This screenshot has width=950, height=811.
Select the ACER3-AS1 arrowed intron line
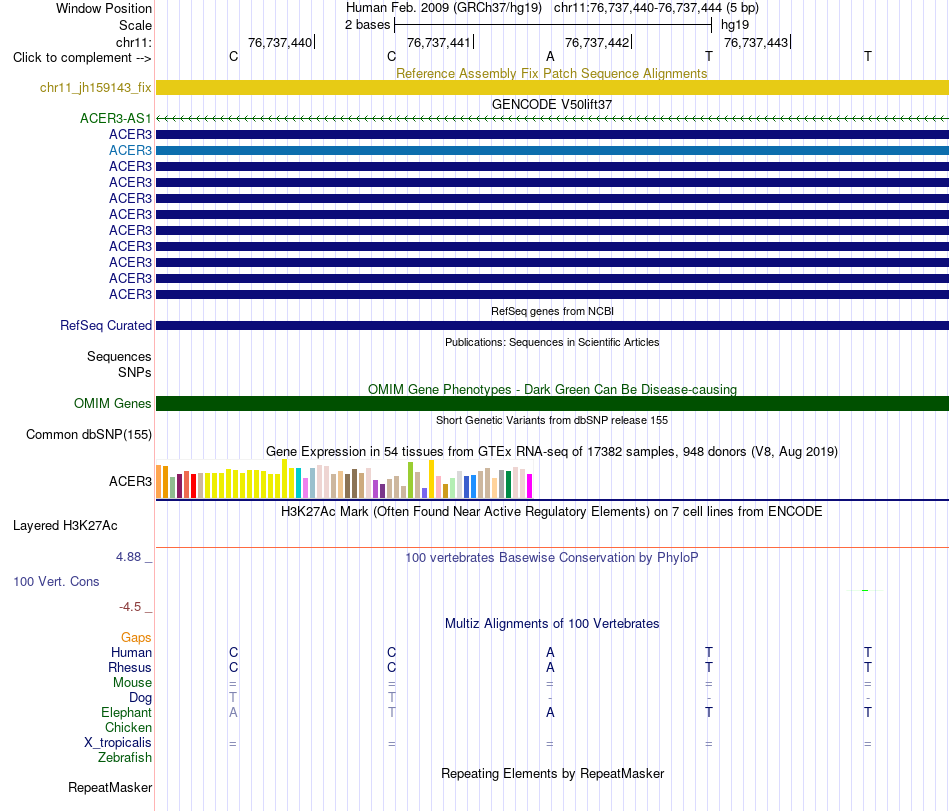tap(553, 119)
